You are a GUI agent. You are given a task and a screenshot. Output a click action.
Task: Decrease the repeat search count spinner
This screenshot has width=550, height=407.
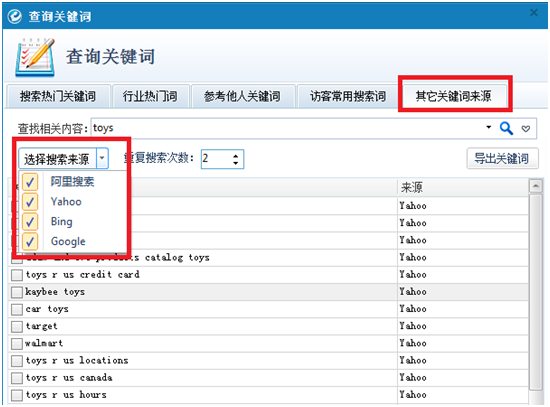(236, 163)
